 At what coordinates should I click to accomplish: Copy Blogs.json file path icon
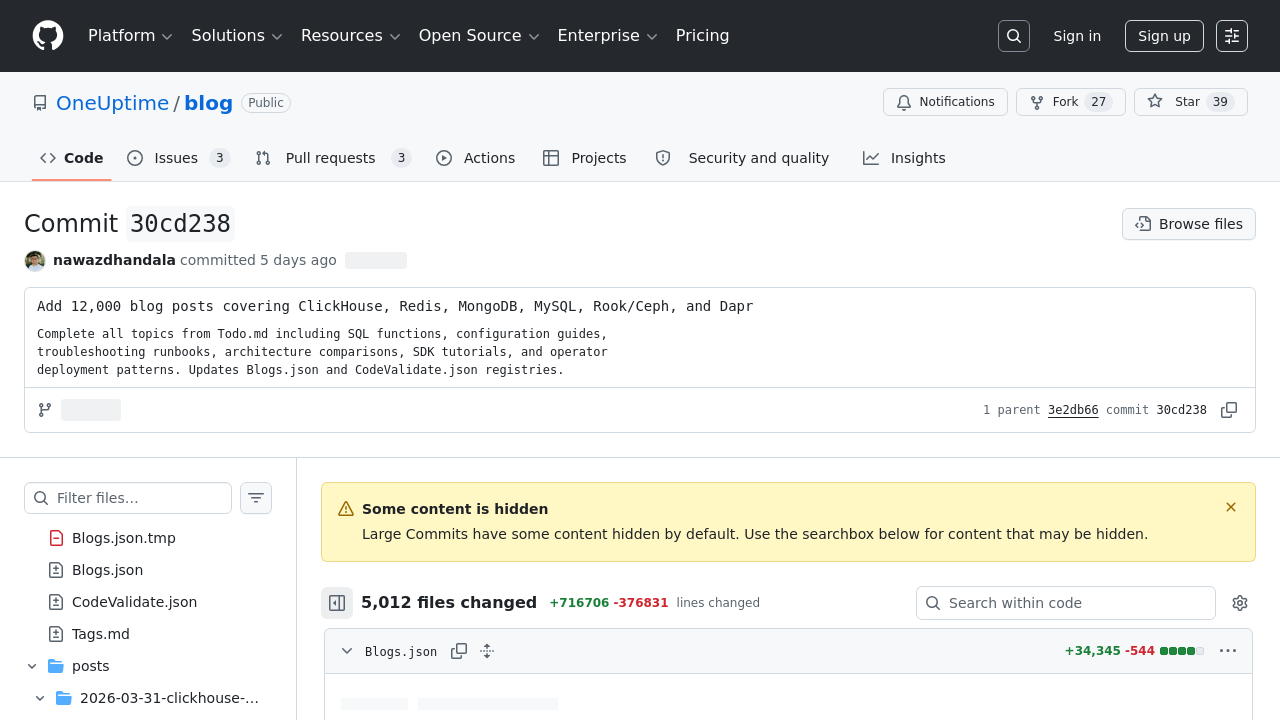(459, 651)
